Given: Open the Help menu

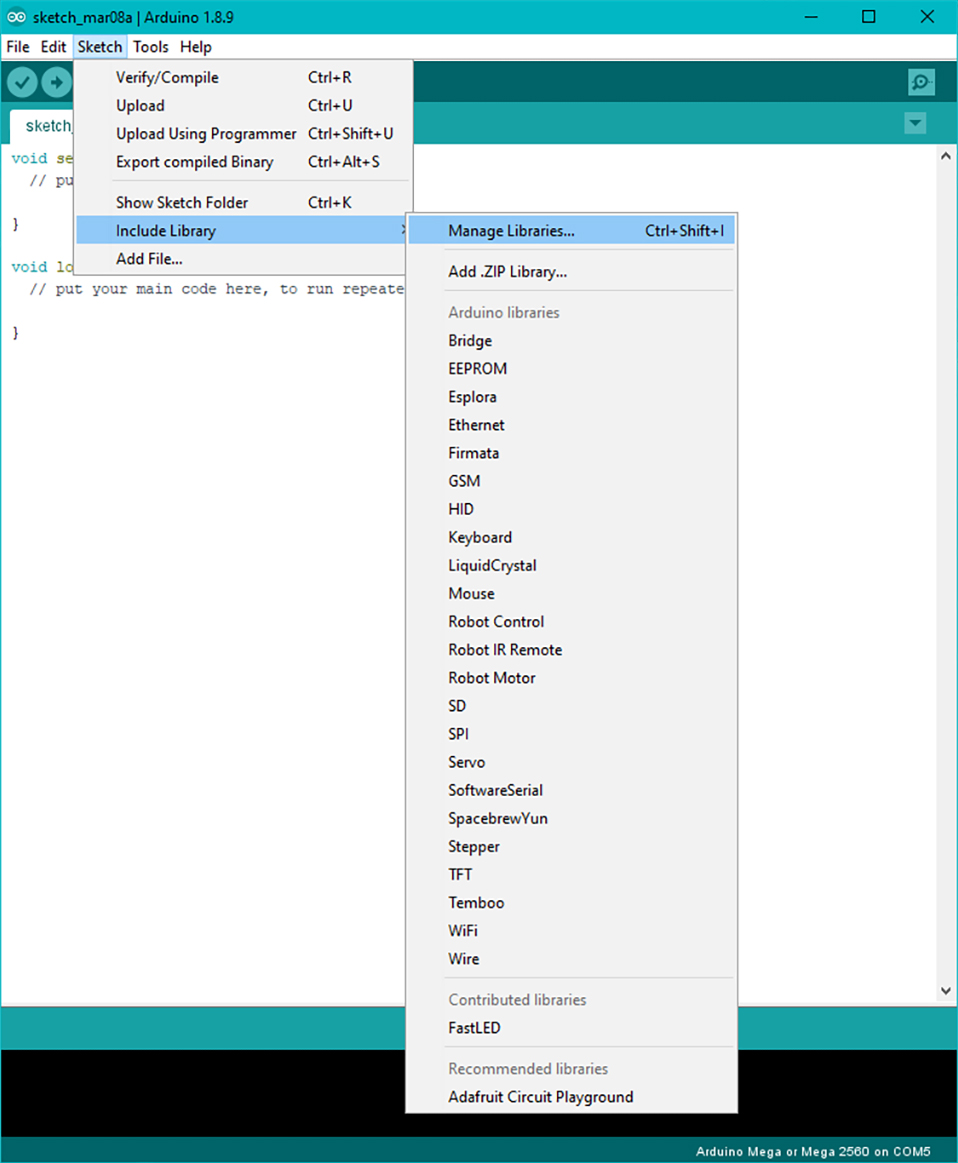Looking at the screenshot, I should [196, 47].
